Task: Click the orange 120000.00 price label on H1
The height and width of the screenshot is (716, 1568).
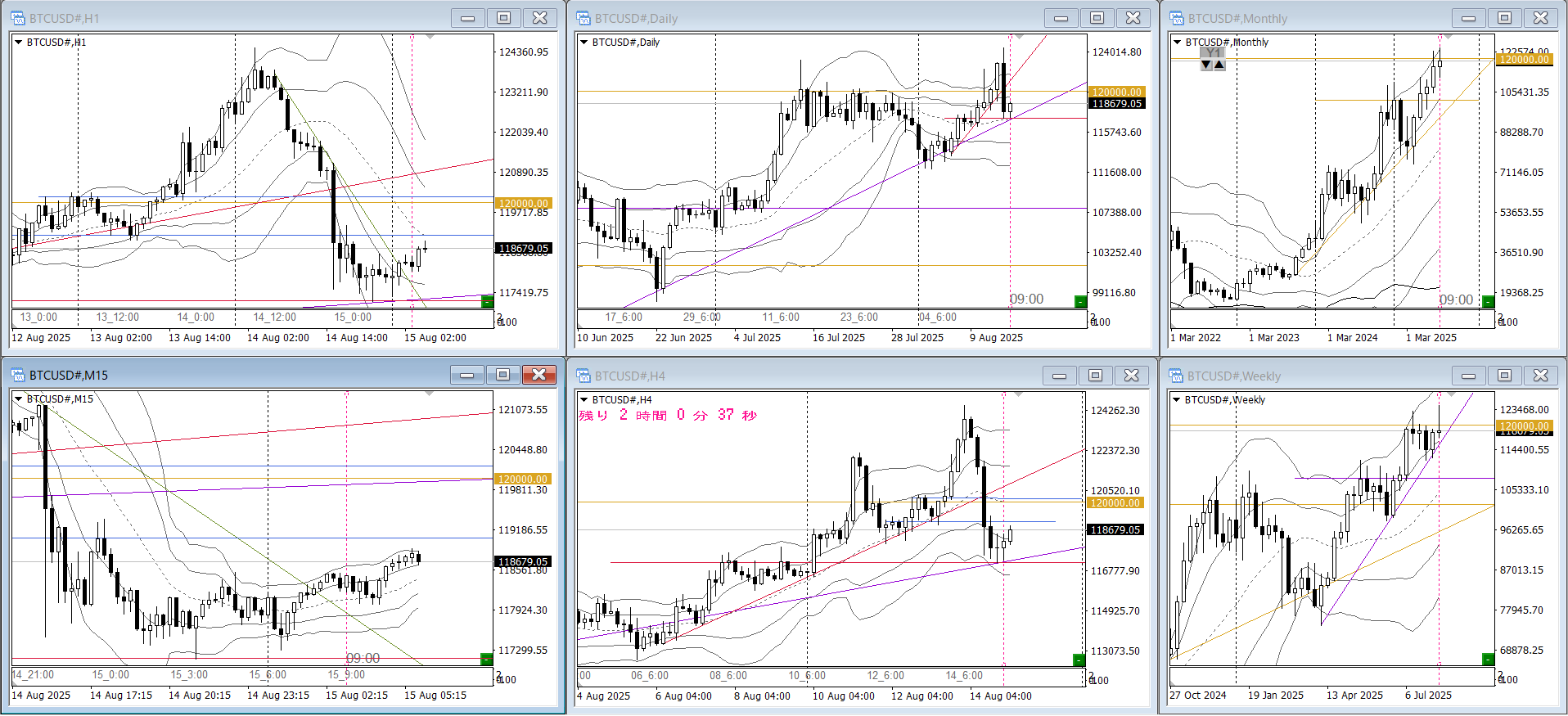Action: [524, 204]
